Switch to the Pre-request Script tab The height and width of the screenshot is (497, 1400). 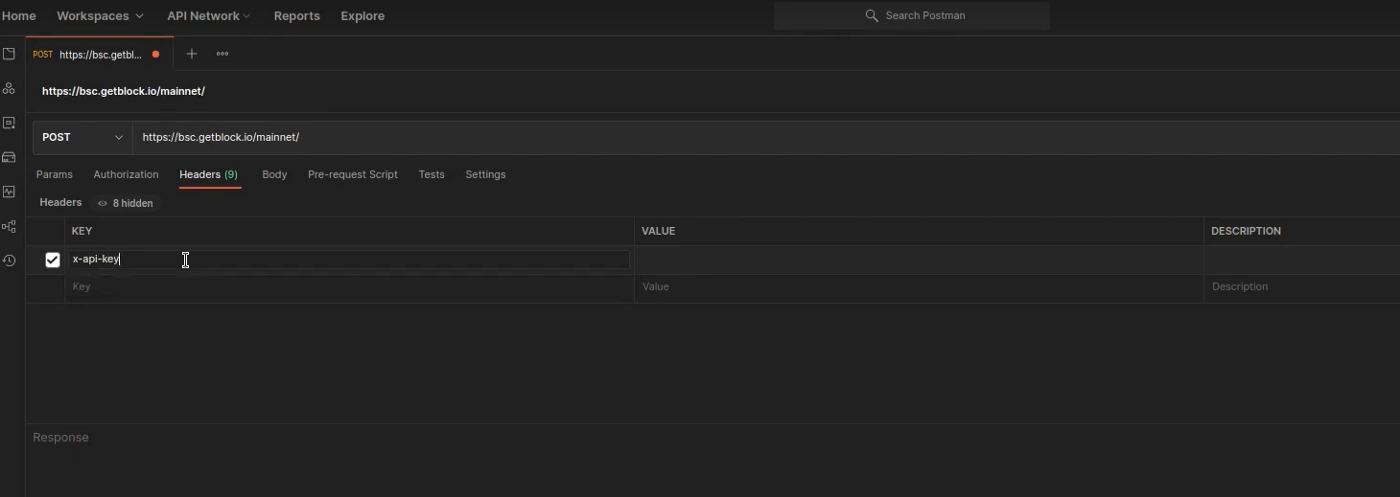pyautogui.click(x=353, y=174)
